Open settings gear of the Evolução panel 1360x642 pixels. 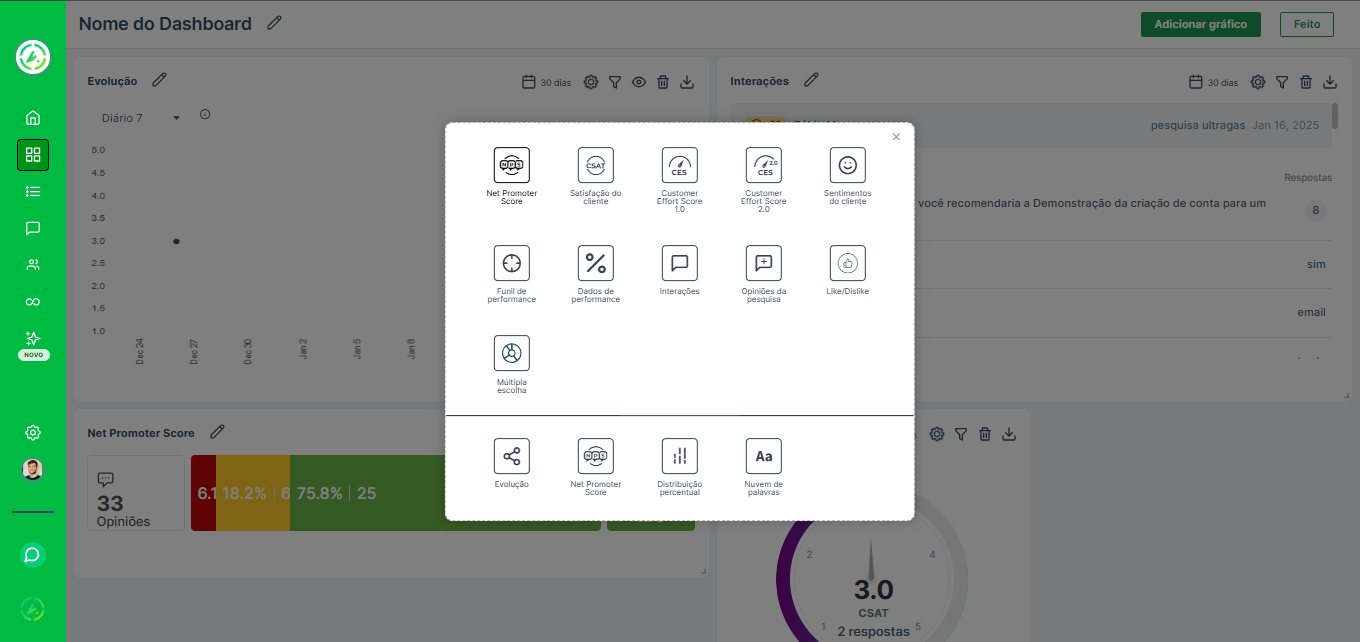tap(591, 82)
